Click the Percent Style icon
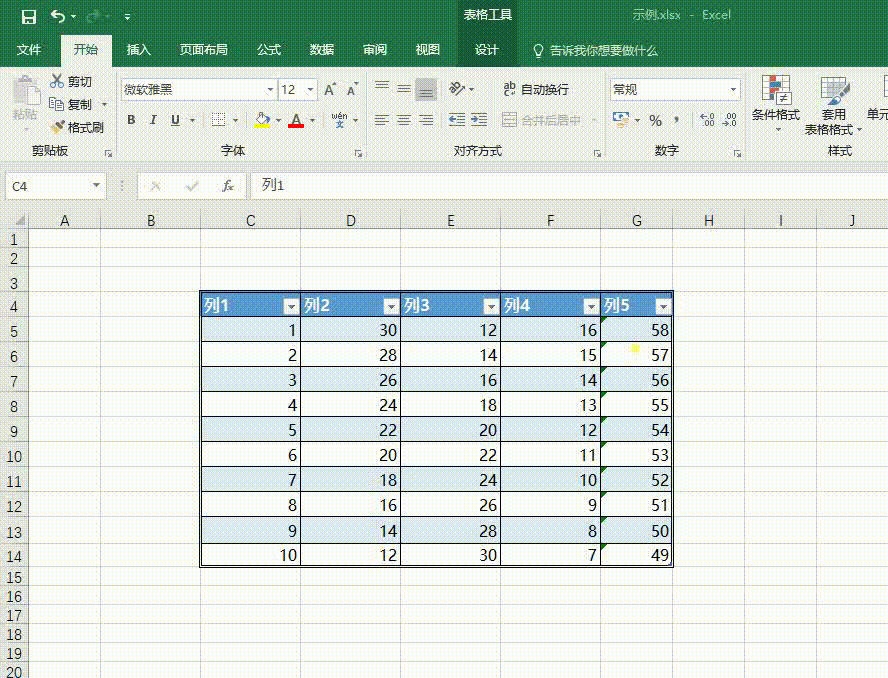Screen dimensions: 888x678 655,120
